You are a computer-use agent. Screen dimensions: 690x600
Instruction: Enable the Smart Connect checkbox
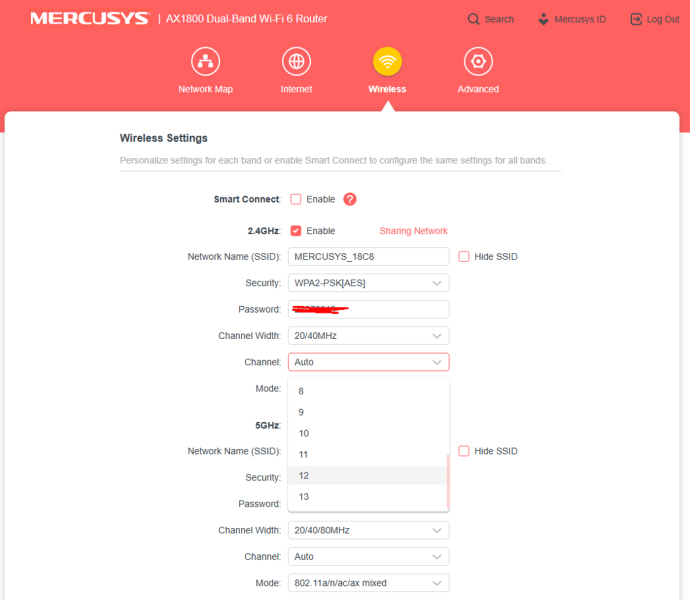(296, 199)
